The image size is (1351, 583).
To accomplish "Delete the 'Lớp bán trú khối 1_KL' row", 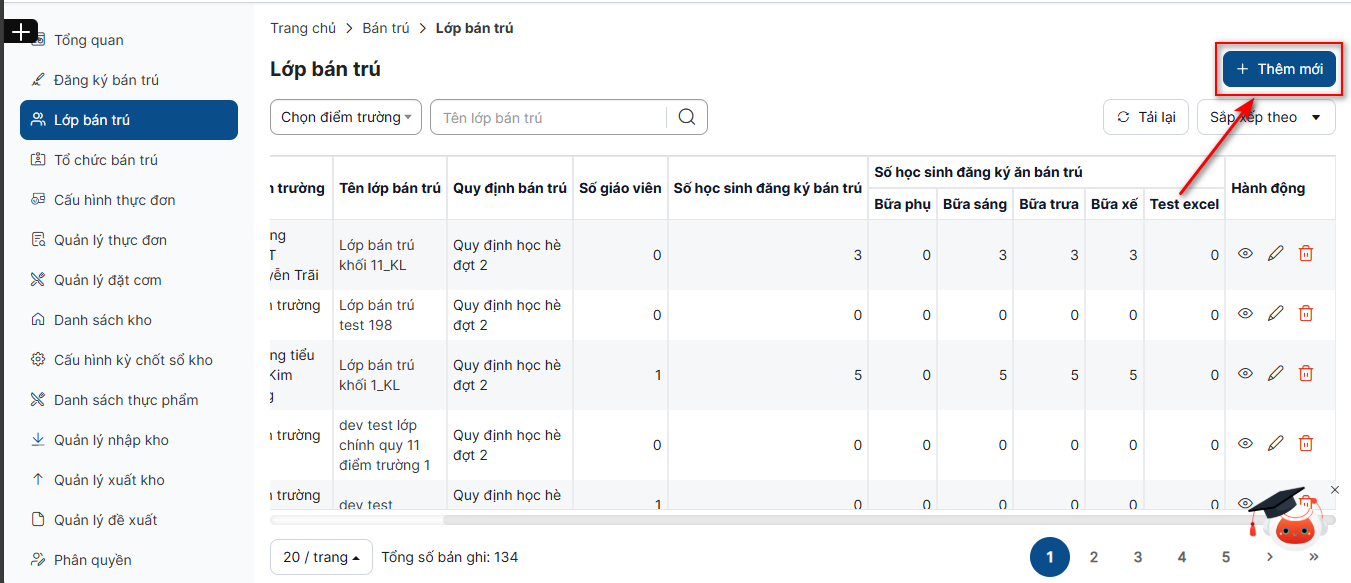I will (x=1305, y=374).
